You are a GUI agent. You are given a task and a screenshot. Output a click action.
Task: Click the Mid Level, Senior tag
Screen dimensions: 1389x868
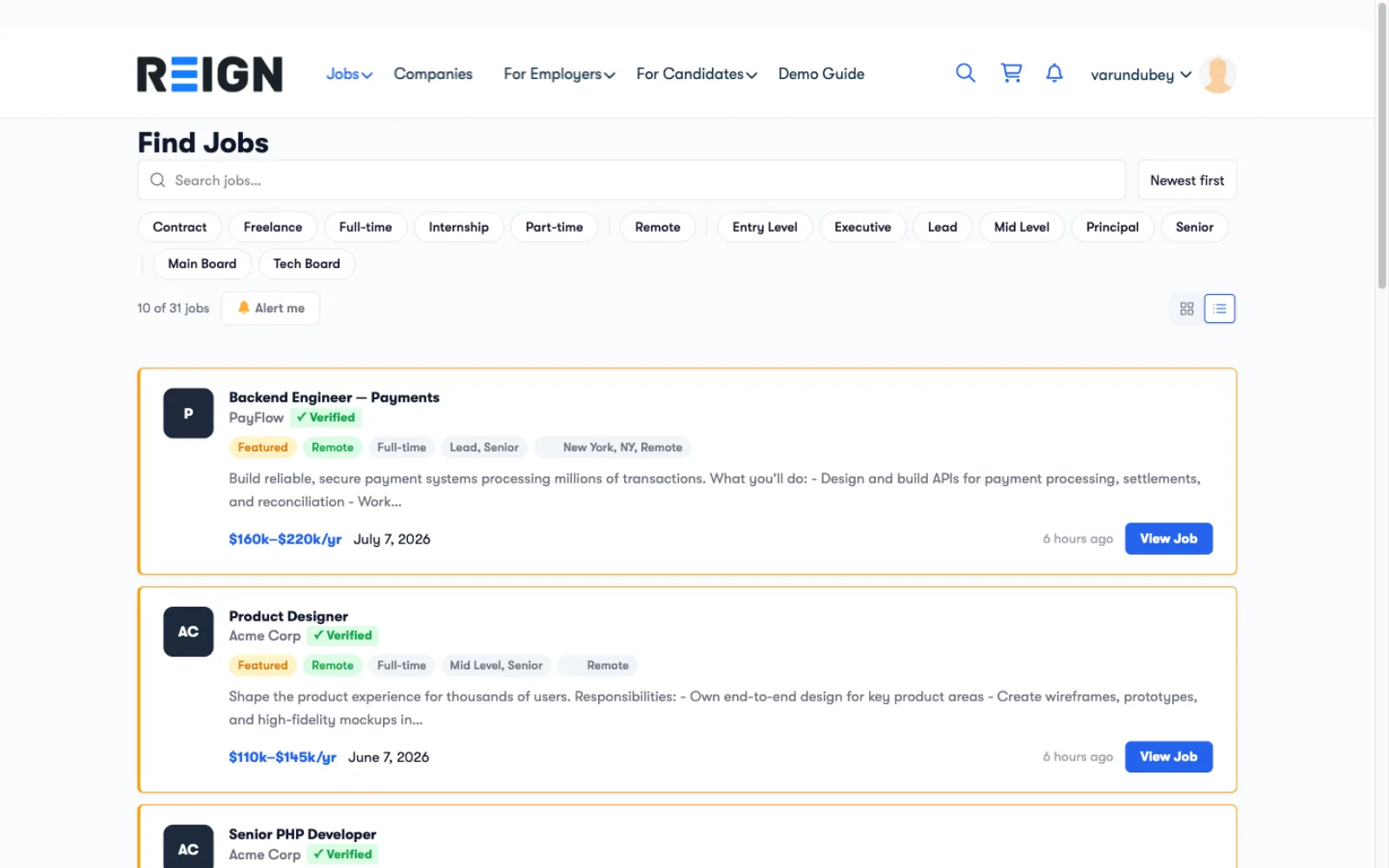click(496, 666)
